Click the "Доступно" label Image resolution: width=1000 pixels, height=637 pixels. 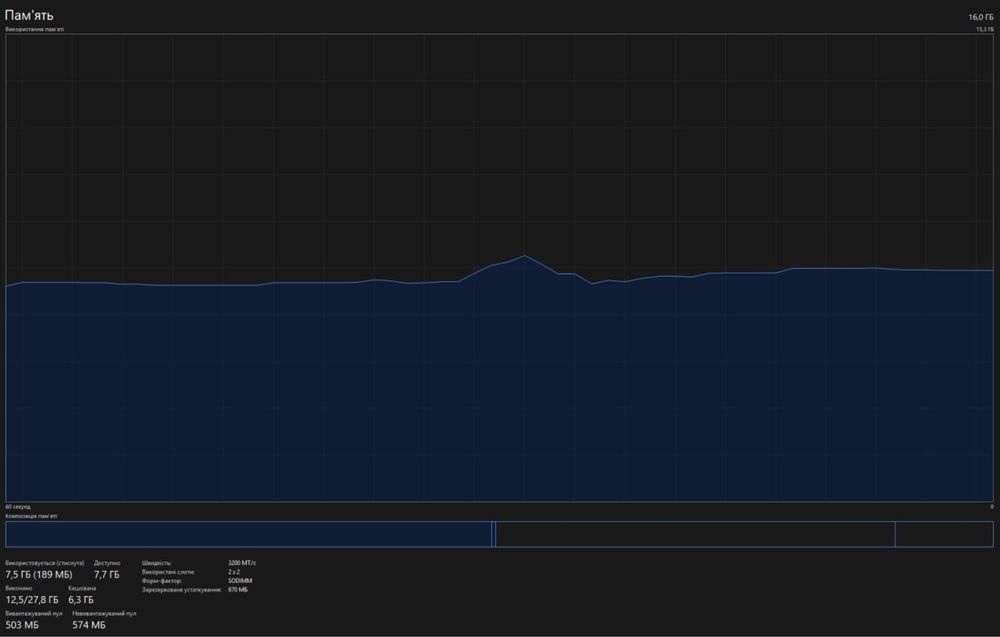tap(107, 563)
